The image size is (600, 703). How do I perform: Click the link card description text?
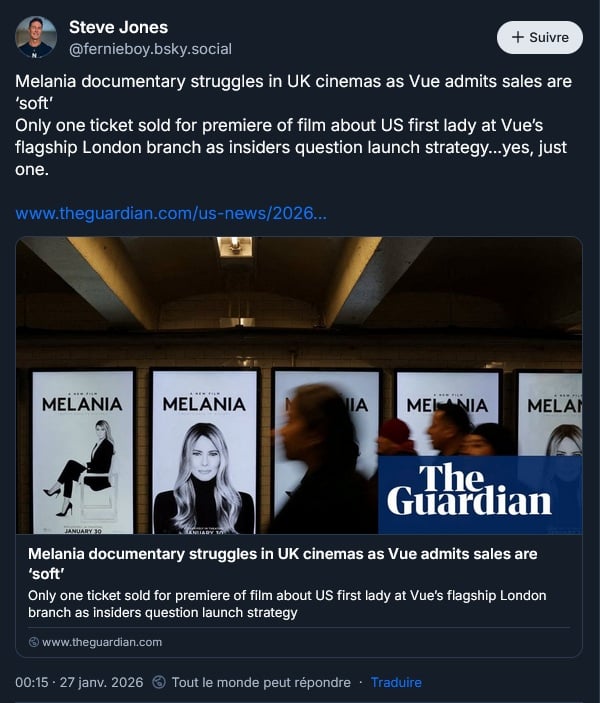(287, 604)
